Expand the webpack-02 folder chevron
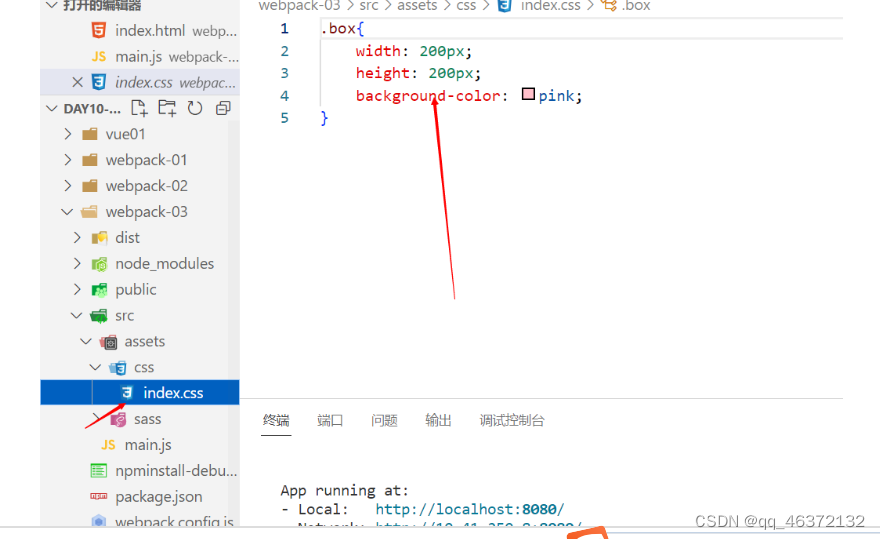This screenshot has height=539, width=880. pyautogui.click(x=68, y=186)
